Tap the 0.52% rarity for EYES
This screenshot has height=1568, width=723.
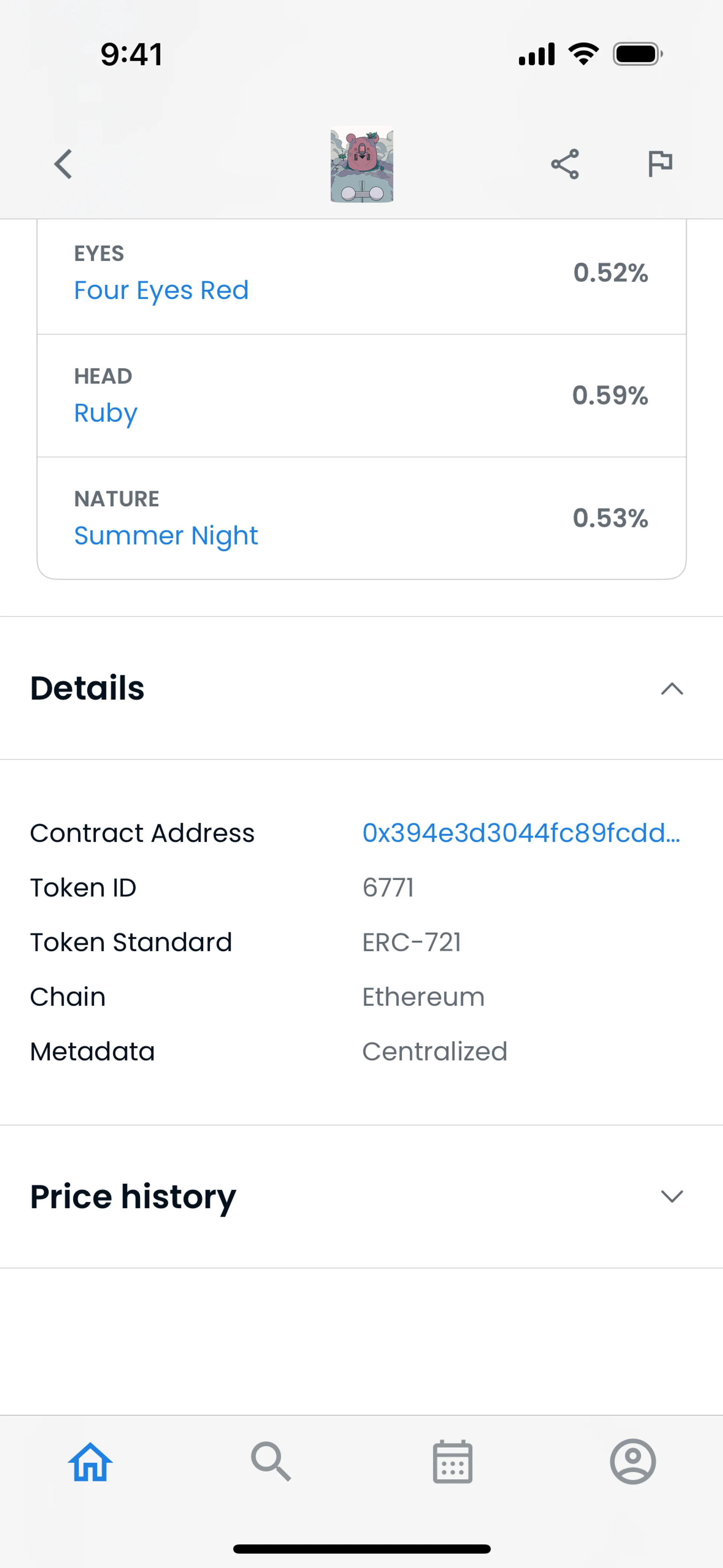coord(610,273)
